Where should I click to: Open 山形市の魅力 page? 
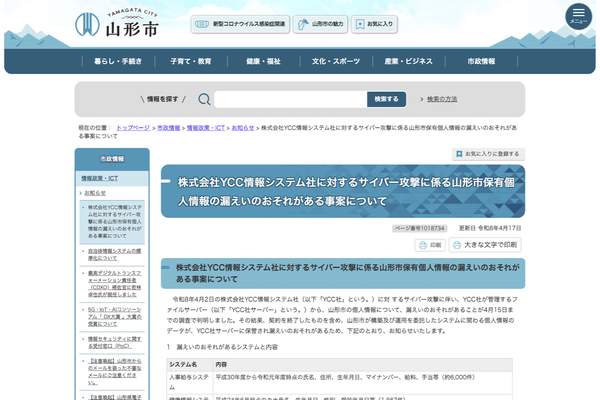[x=320, y=24]
